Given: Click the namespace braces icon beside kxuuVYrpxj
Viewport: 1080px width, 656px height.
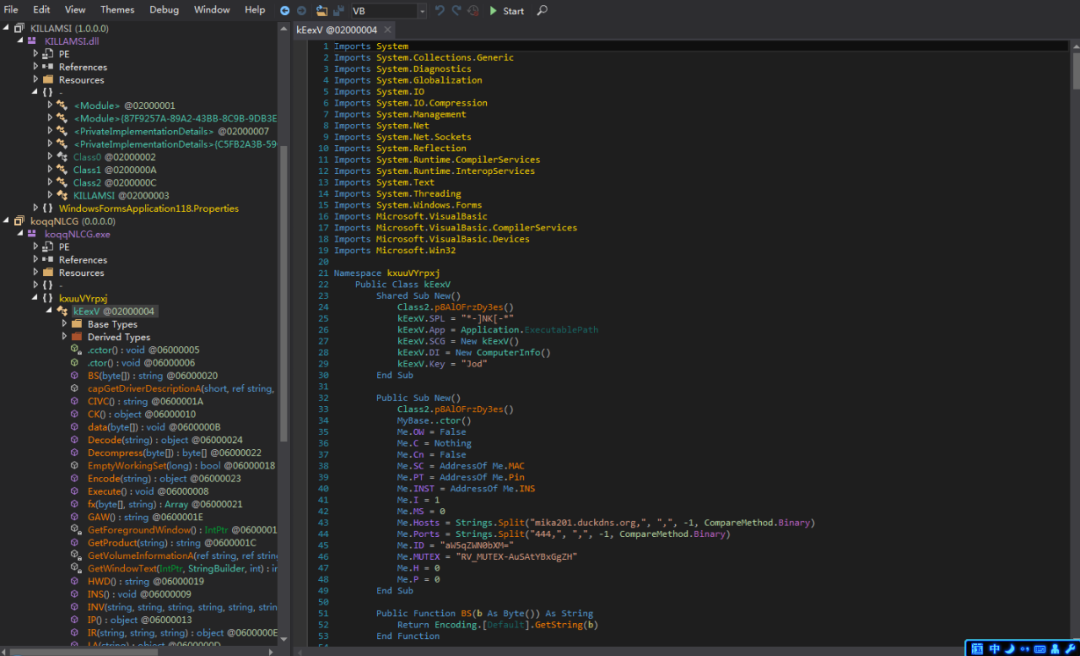Looking at the screenshot, I should tap(48, 298).
